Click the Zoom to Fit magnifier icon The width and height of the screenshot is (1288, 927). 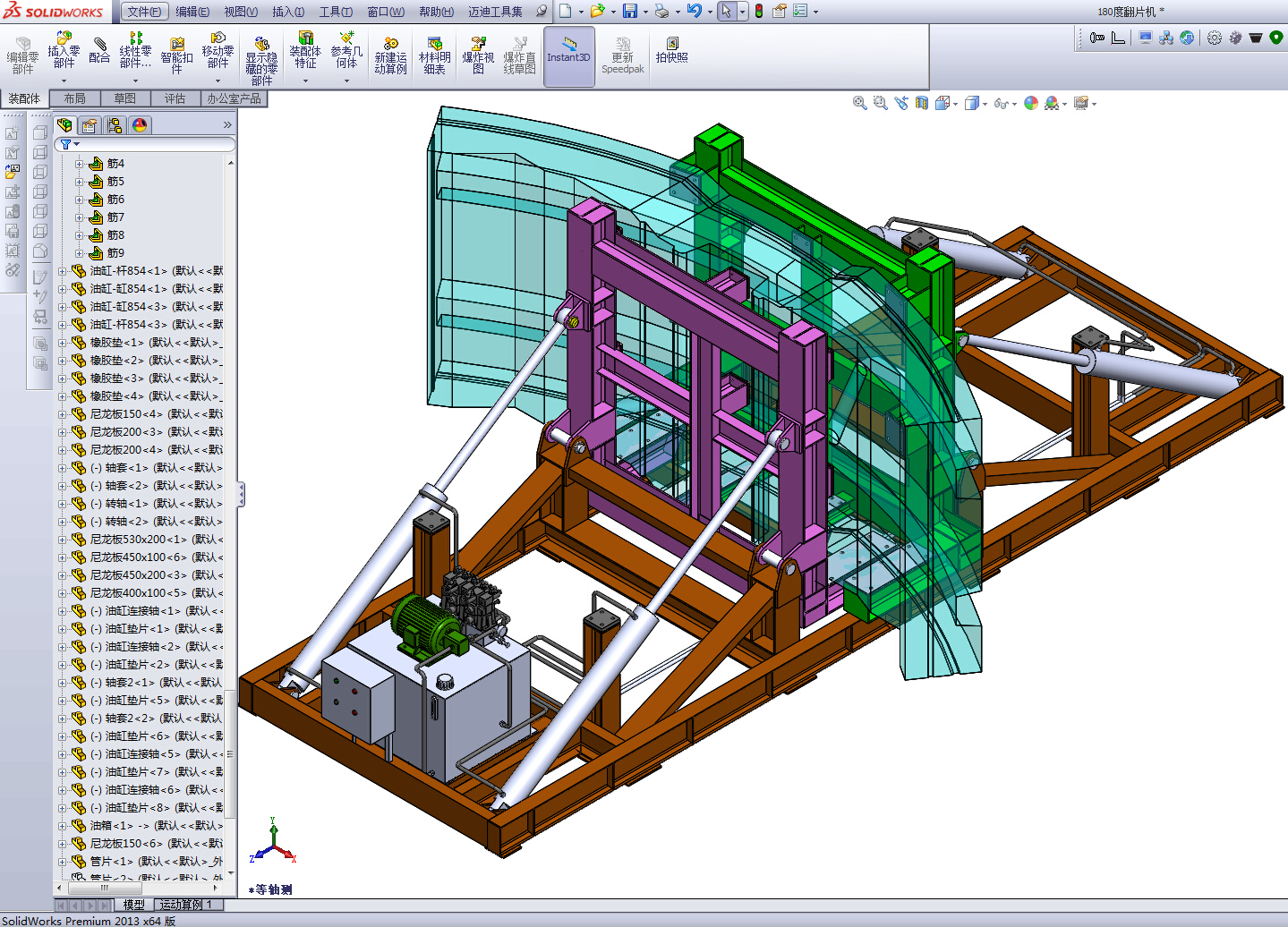point(859,103)
